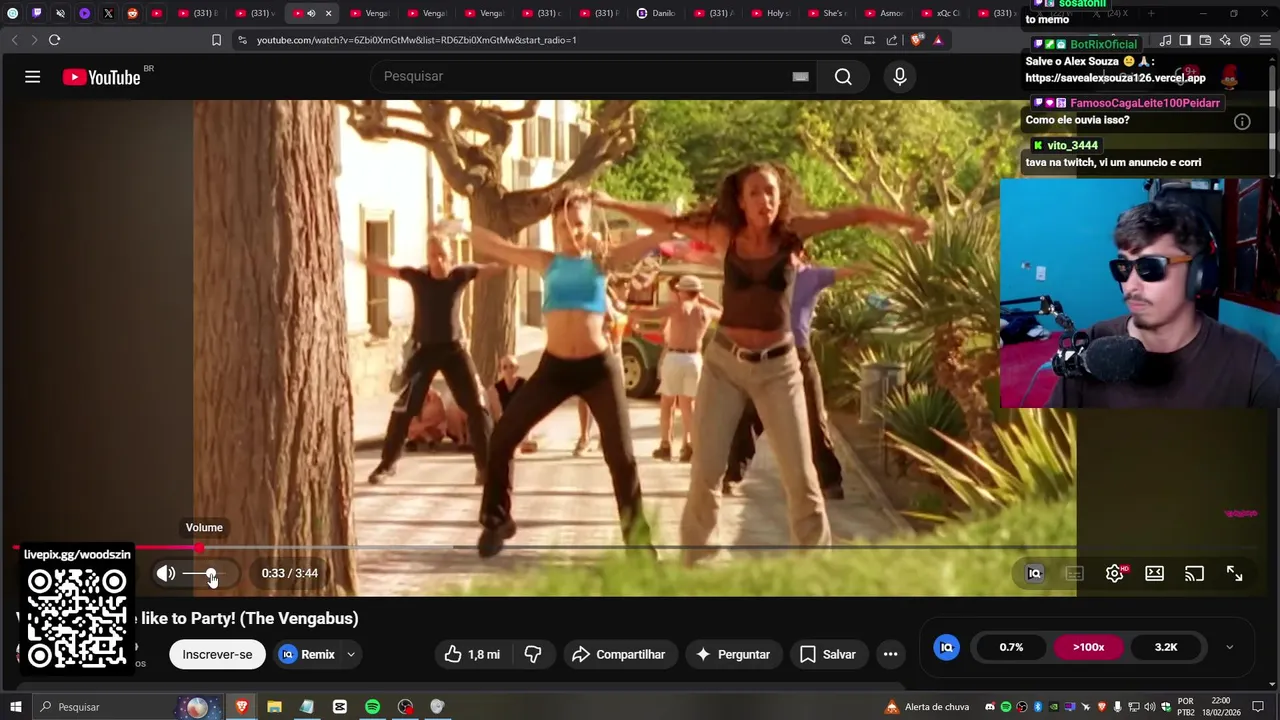
Task: Open Brave browser from the taskbar
Action: pos(241,707)
